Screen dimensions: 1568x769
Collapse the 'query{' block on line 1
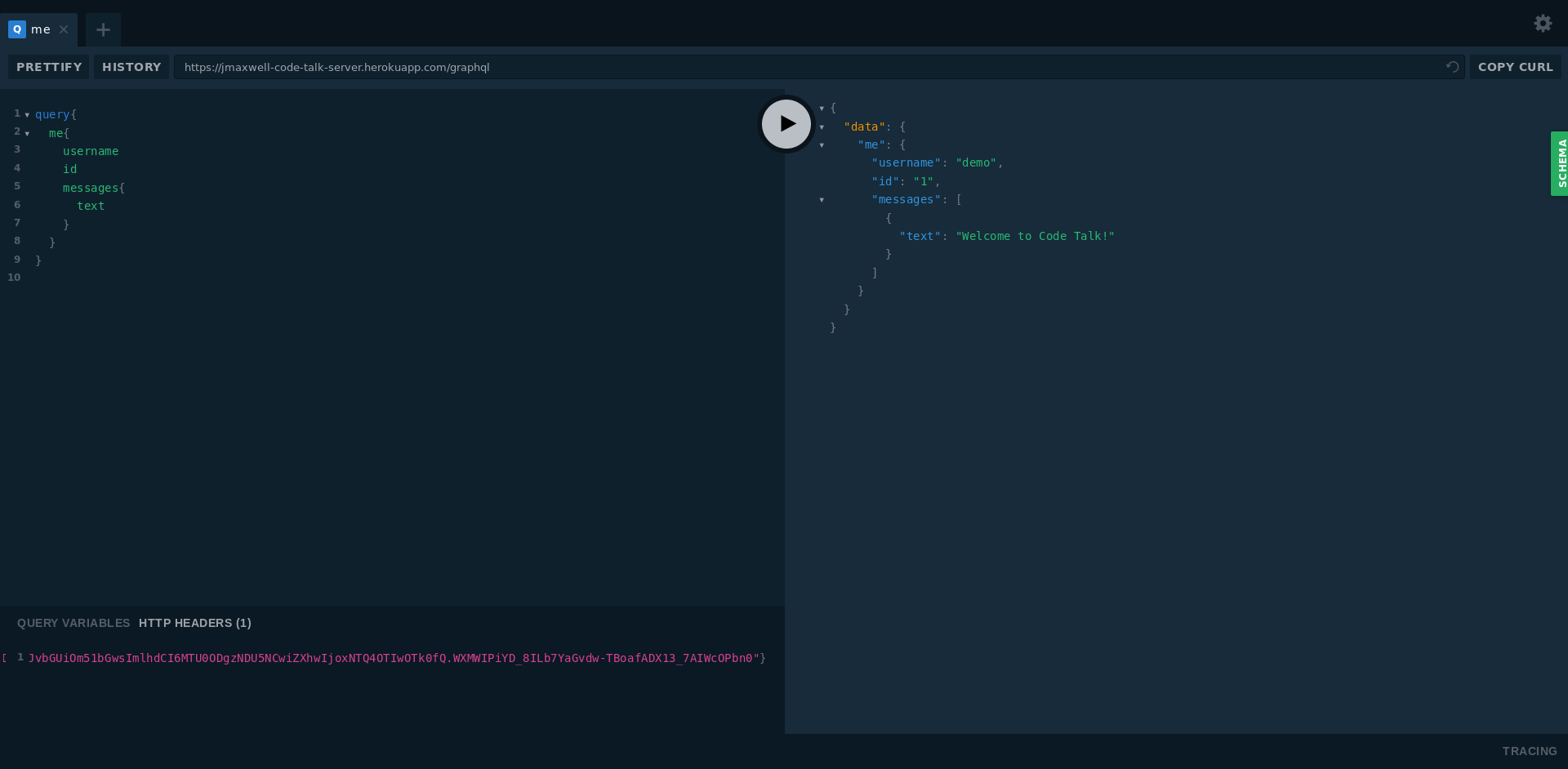point(27,115)
